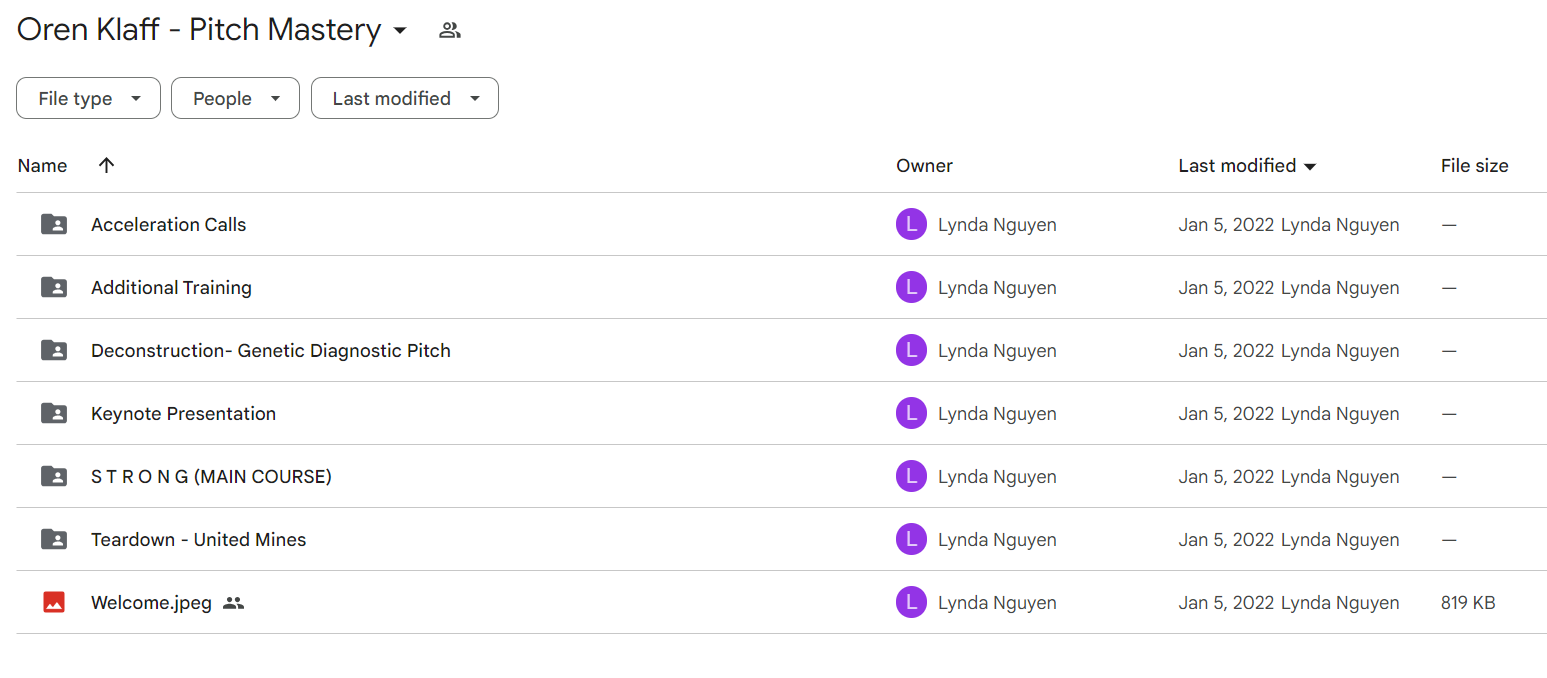The height and width of the screenshot is (678, 1547).
Task: Select the Keynote Presentation folder name
Action: click(183, 413)
